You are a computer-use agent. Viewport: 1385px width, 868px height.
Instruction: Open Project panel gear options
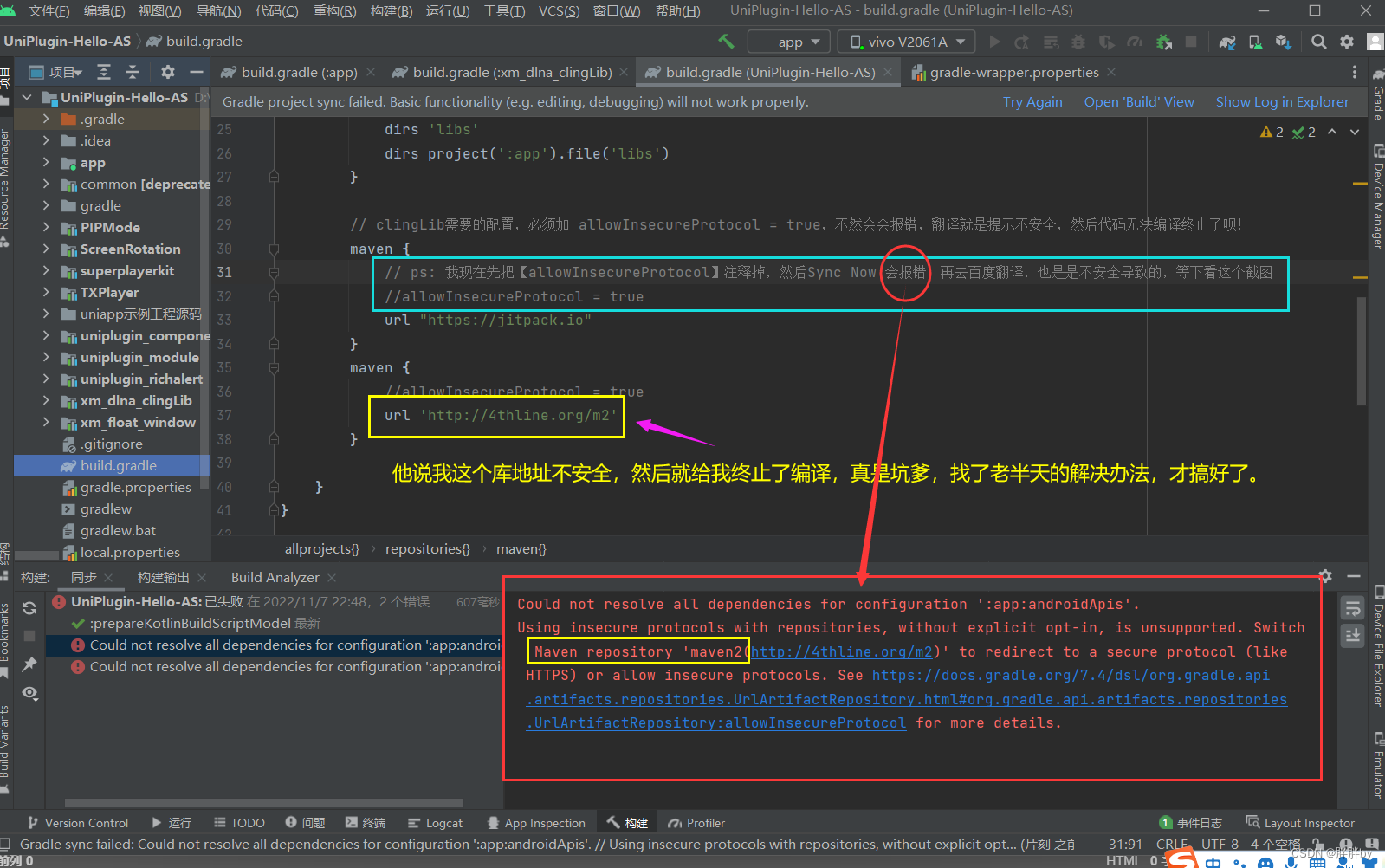[x=168, y=72]
